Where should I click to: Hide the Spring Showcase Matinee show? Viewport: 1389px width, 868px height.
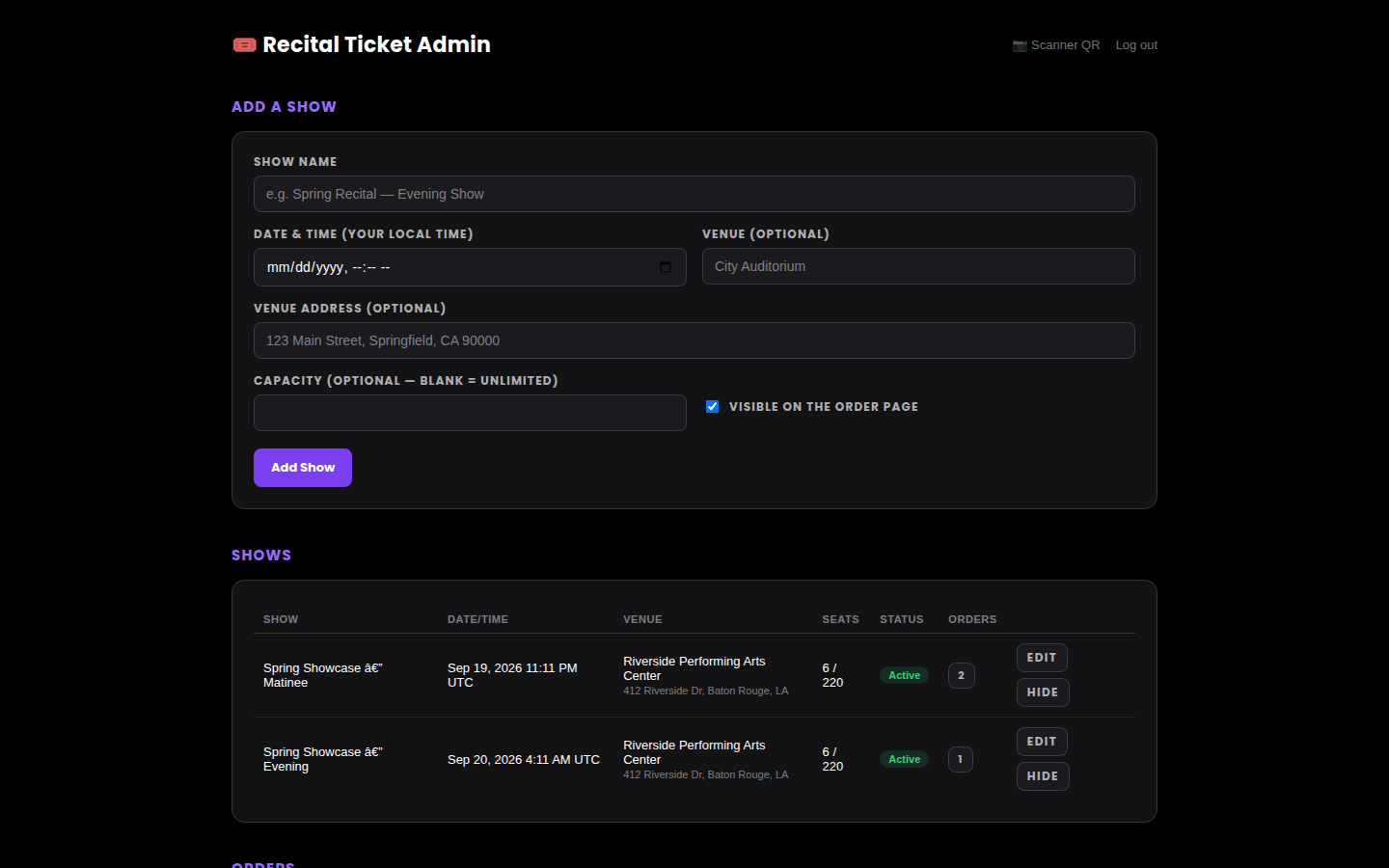click(1043, 692)
